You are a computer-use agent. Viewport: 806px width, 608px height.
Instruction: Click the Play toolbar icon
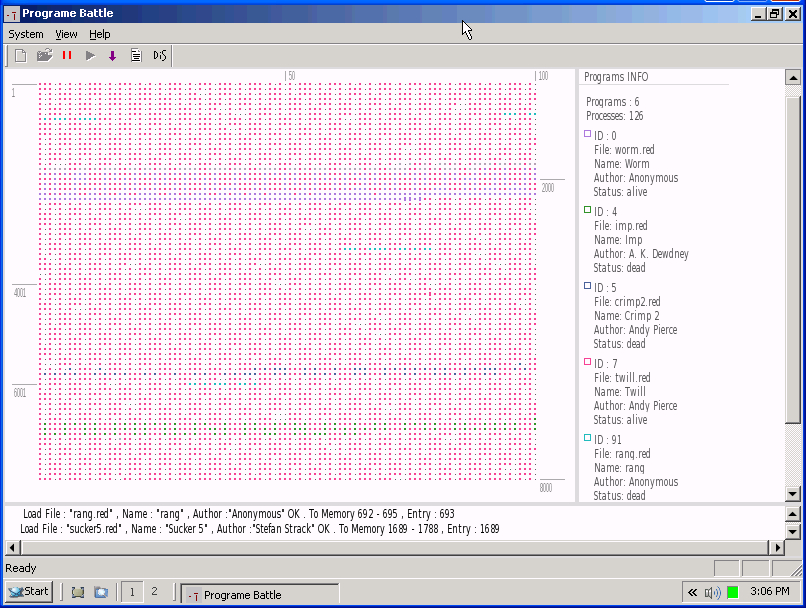click(90, 56)
